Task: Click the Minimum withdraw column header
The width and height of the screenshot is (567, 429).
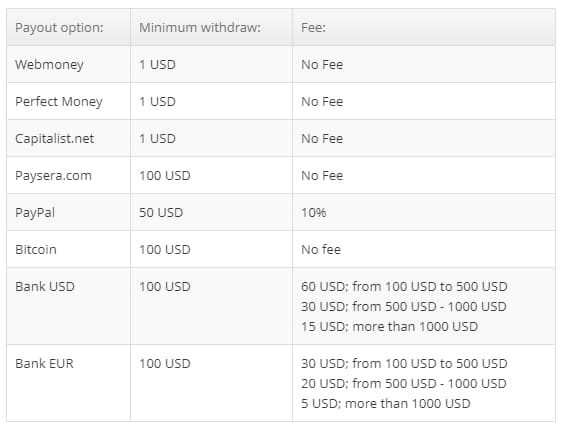Action: point(200,27)
